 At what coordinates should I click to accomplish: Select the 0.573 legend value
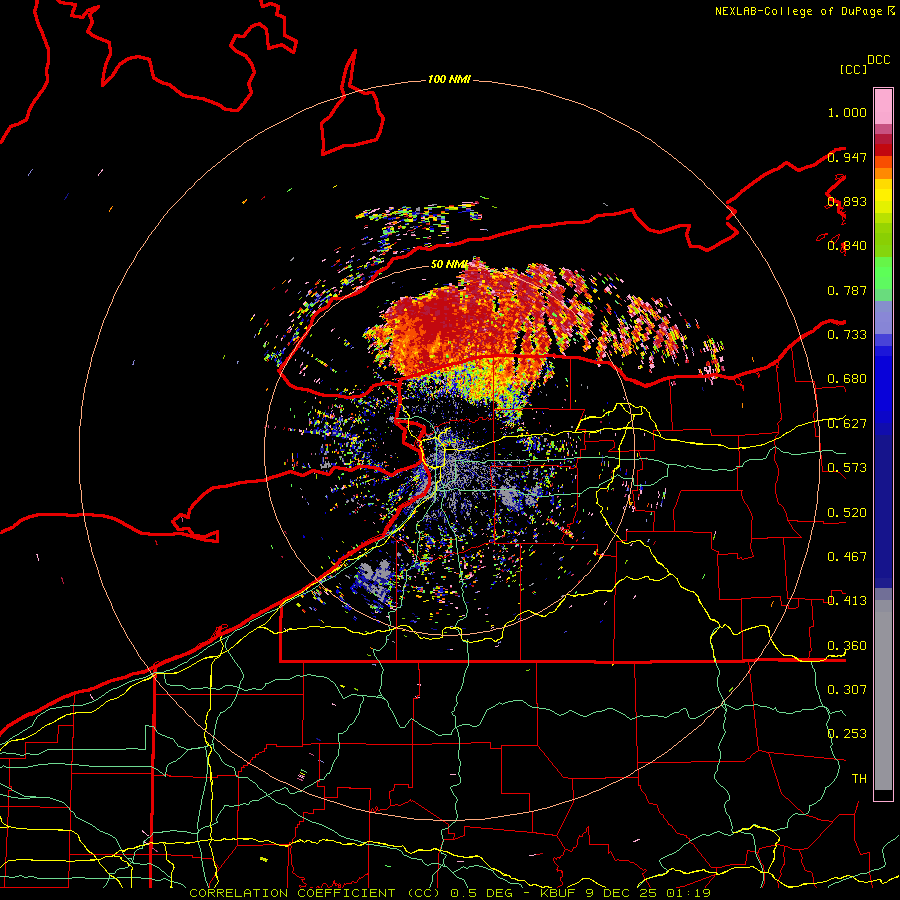tap(847, 468)
